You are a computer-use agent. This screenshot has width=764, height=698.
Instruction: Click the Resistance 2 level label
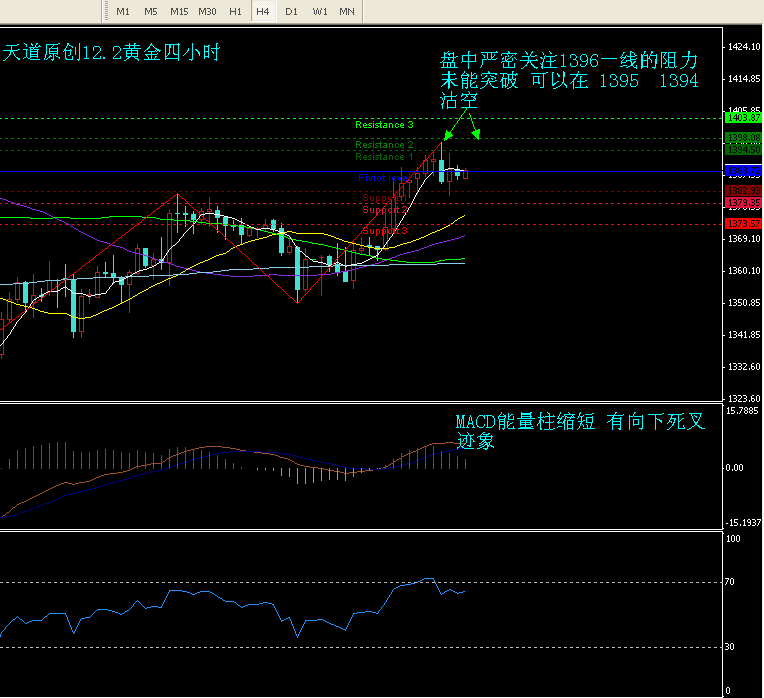pyautogui.click(x=384, y=145)
